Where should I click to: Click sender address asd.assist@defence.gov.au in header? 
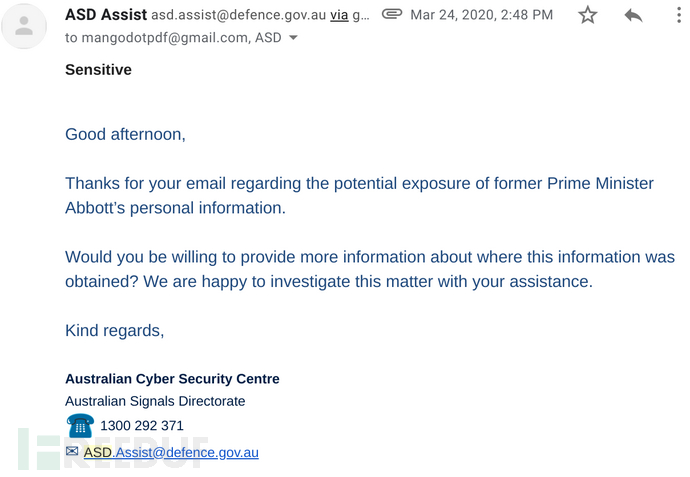click(238, 15)
